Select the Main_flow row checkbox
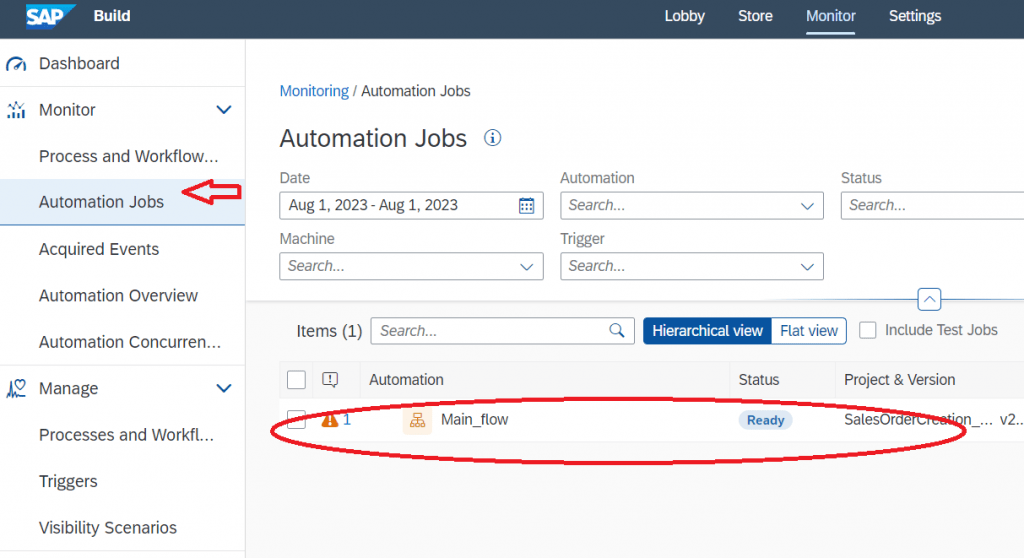The height and width of the screenshot is (558, 1024). (296, 420)
